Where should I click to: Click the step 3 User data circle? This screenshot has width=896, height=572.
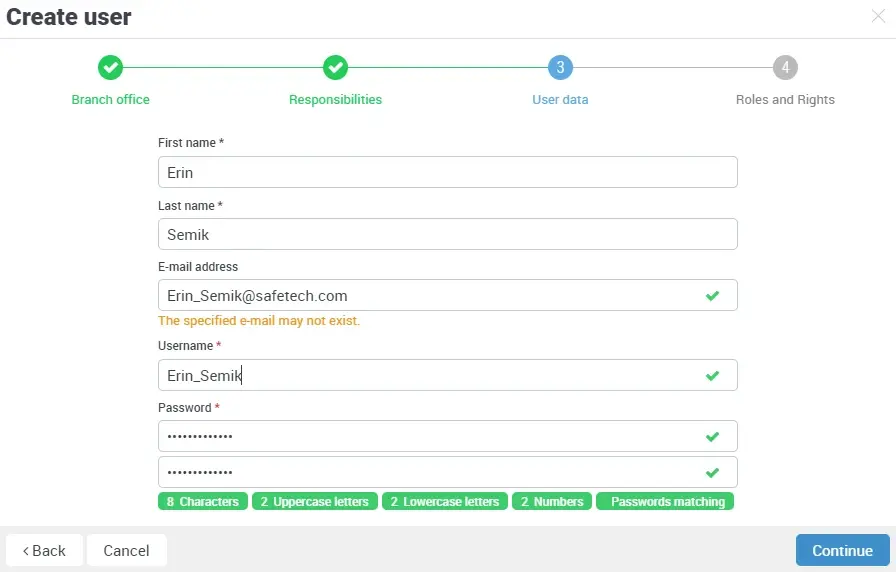(560, 67)
